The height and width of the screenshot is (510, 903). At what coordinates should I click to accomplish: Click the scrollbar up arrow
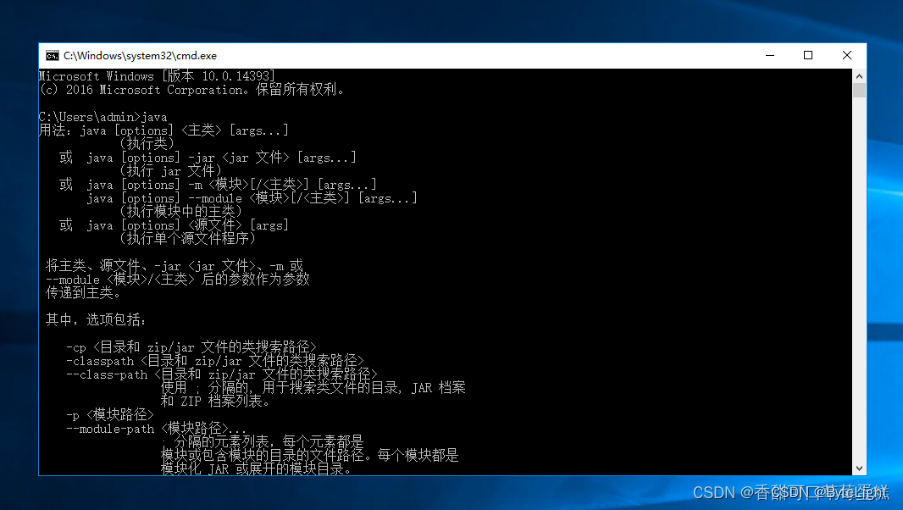pos(859,76)
